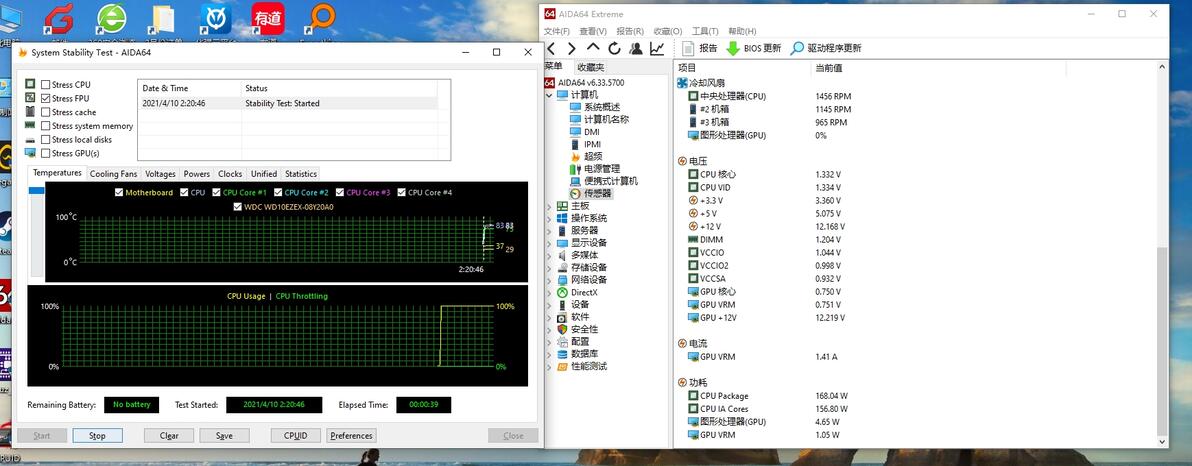Select the 传感器 tree item
Screen dimensions: 1192x466
597,193
